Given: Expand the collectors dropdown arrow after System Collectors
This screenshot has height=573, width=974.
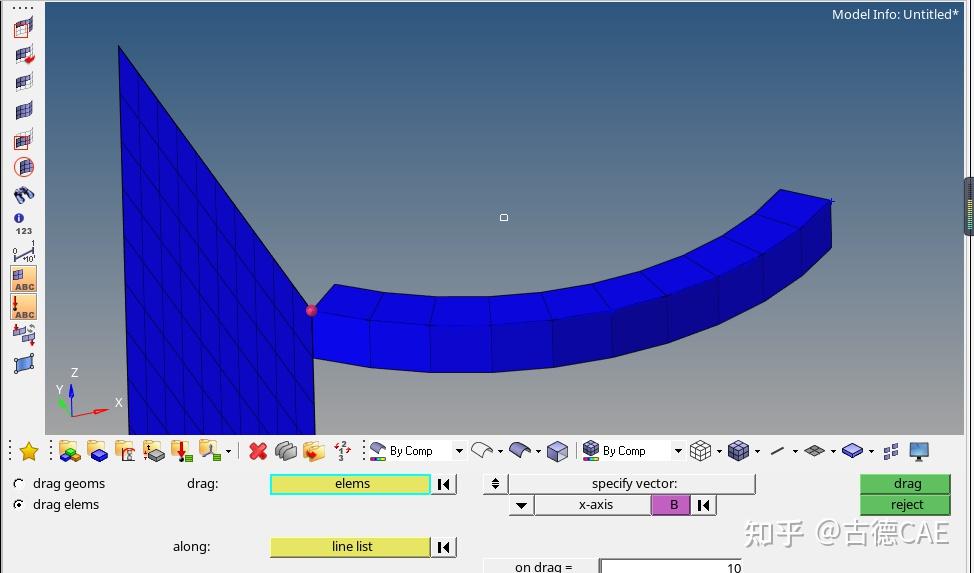Looking at the screenshot, I should [x=229, y=452].
